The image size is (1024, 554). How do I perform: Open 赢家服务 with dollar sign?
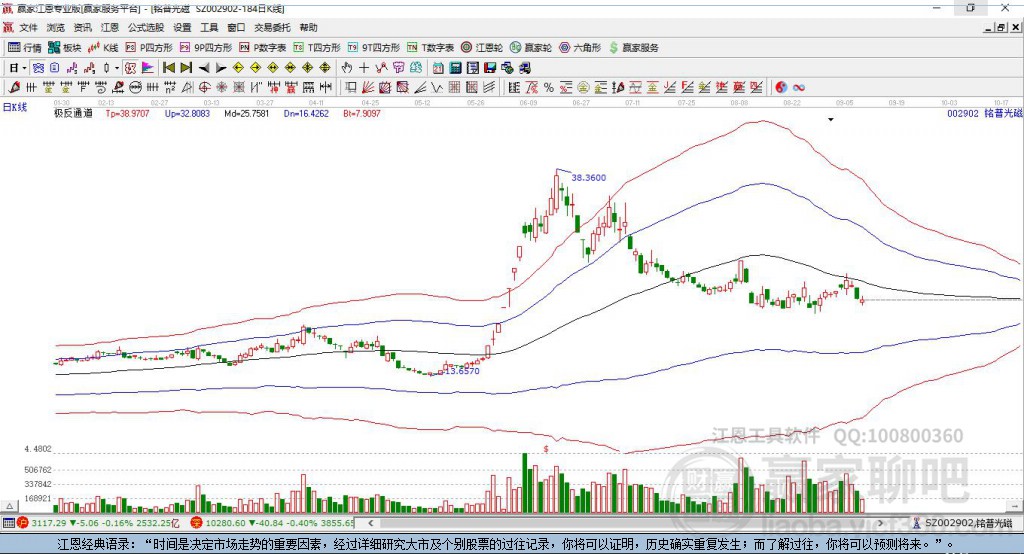pos(634,48)
